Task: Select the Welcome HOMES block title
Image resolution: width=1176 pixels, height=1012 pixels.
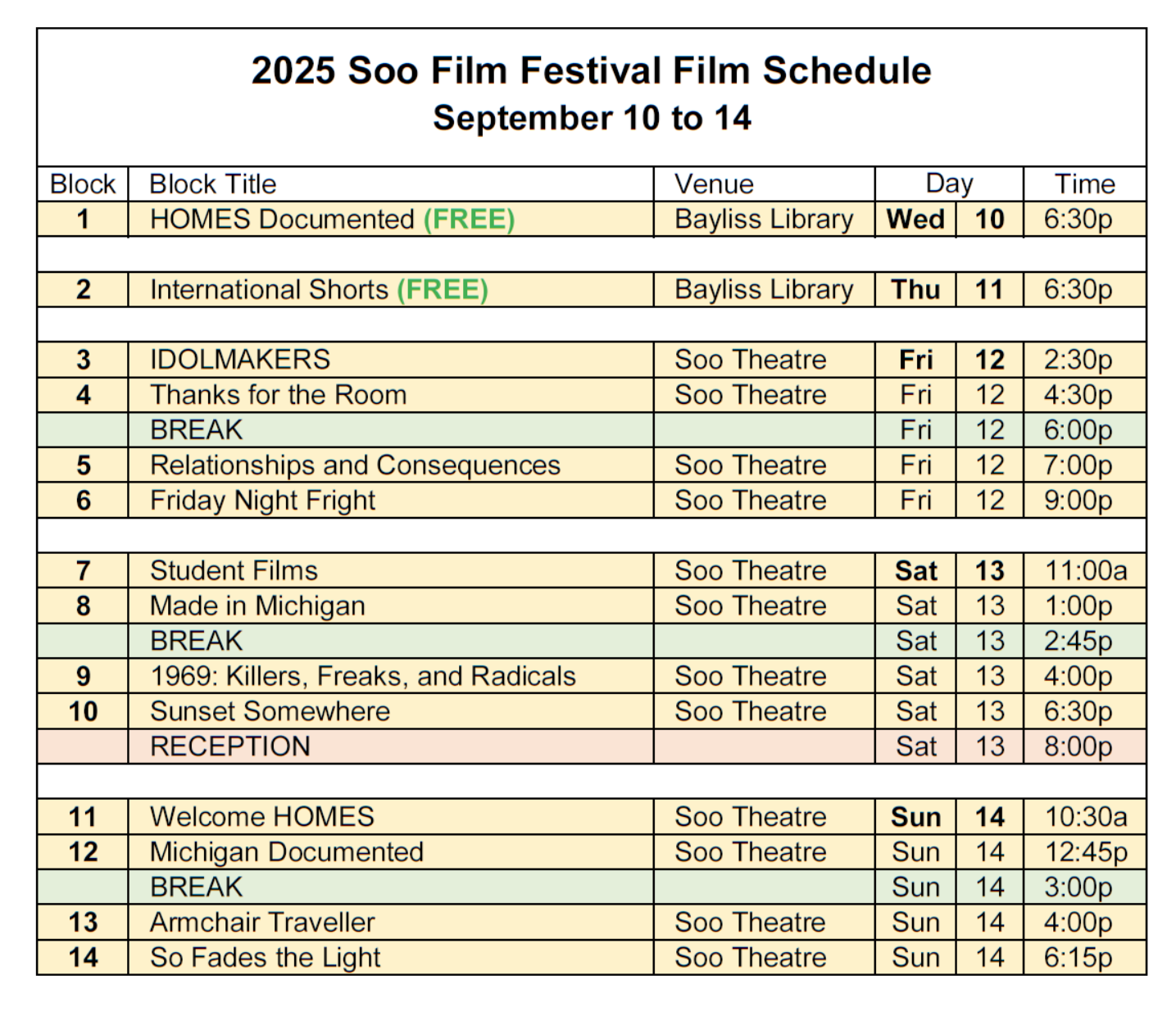Action: click(x=261, y=817)
